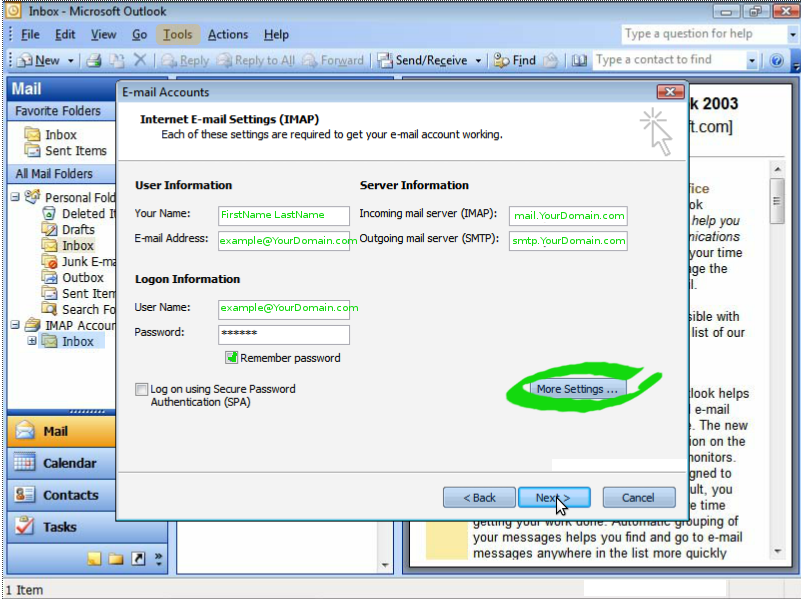This screenshot has height=599, width=801.
Task: Open the Help menu
Action: pos(276,35)
